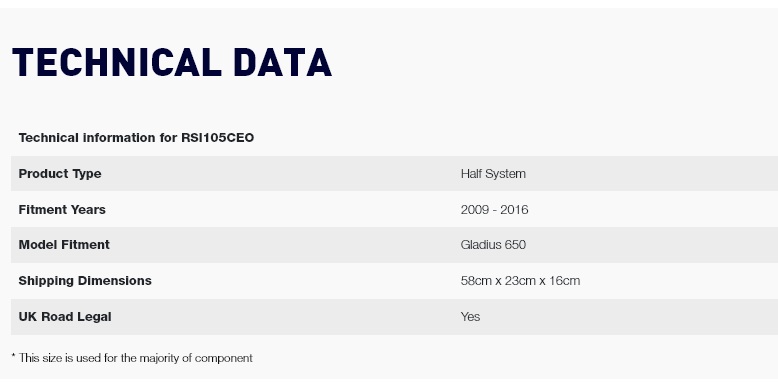Click the Model Fitment row label
The height and width of the screenshot is (388, 778).
tap(64, 245)
